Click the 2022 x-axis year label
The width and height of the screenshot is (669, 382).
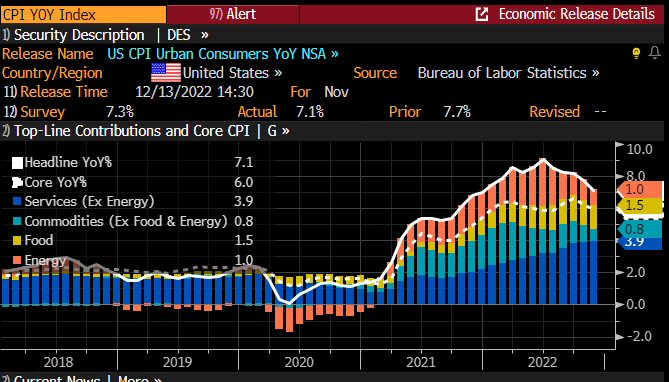pos(543,362)
